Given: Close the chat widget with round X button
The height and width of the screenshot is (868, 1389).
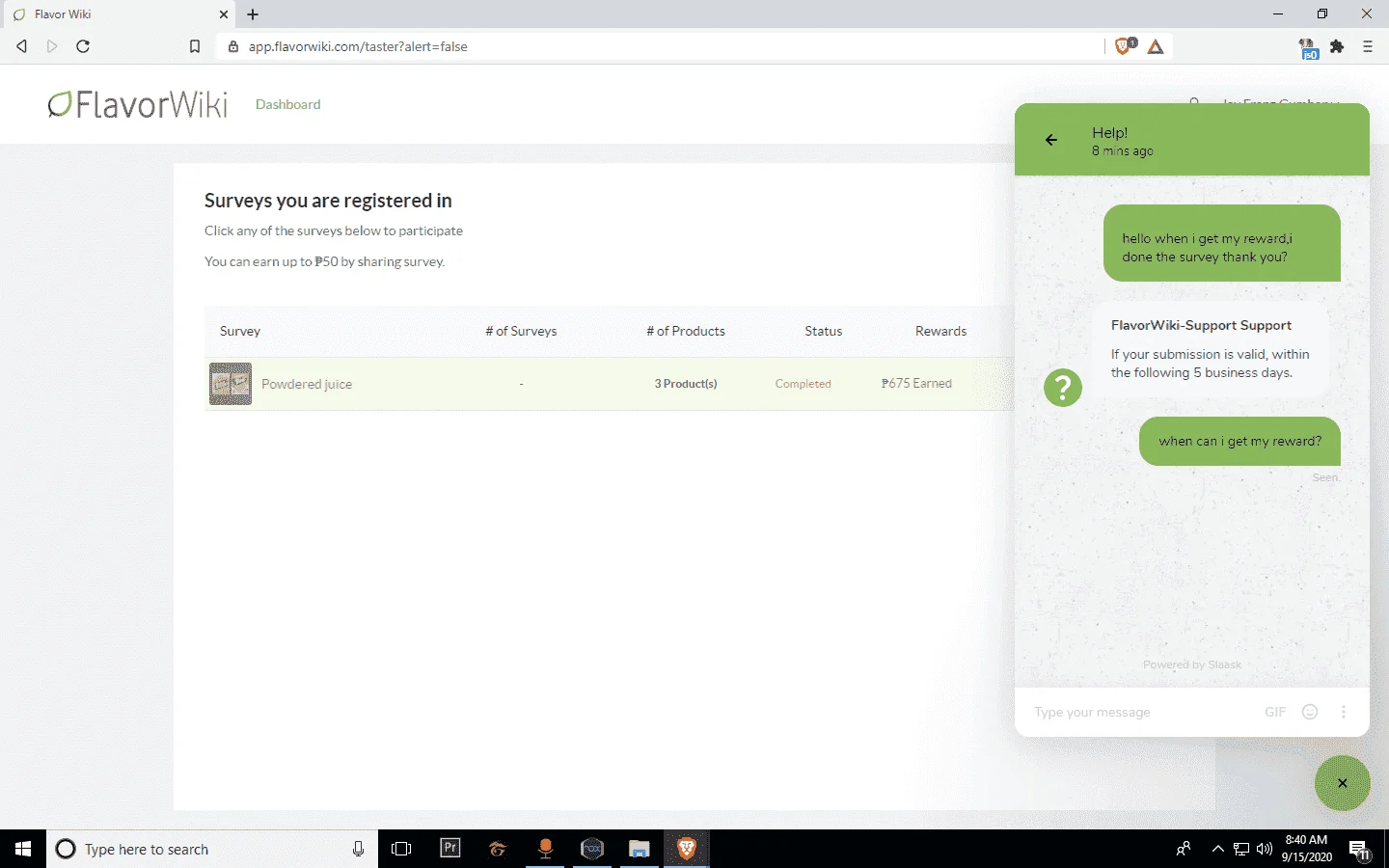Looking at the screenshot, I should coord(1343,783).
